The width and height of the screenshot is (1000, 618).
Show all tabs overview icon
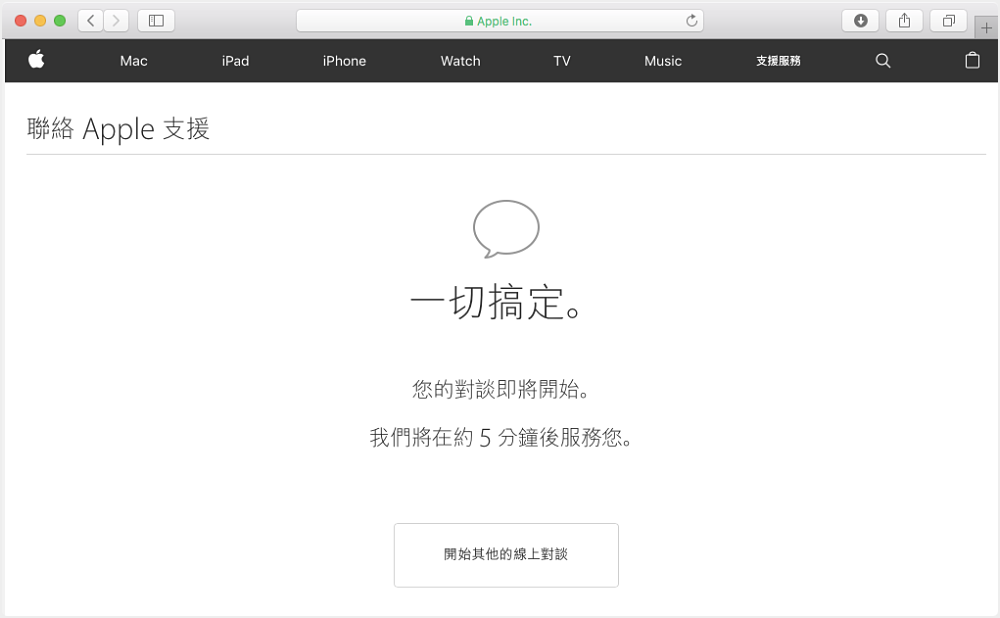[x=948, y=21]
